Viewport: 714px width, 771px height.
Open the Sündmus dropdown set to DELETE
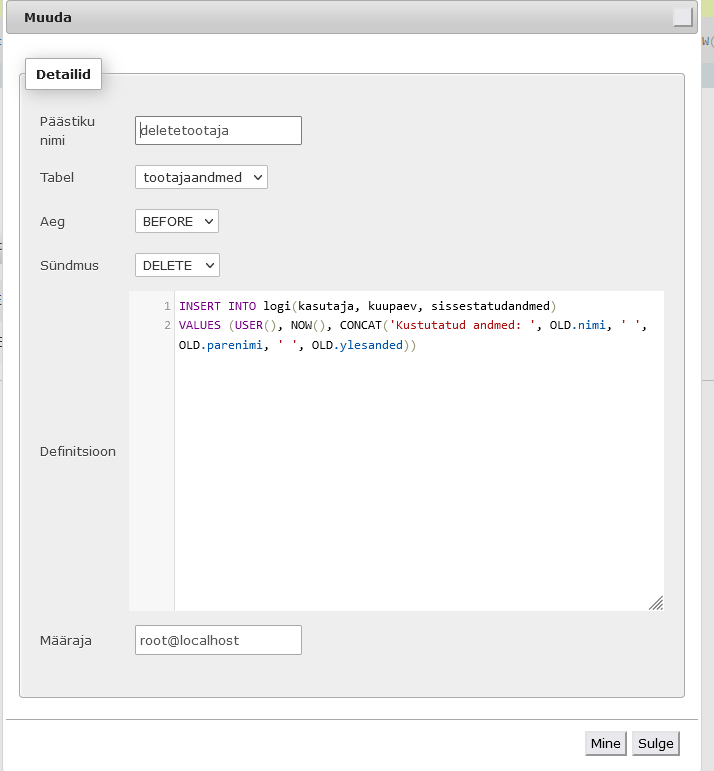tap(177, 265)
